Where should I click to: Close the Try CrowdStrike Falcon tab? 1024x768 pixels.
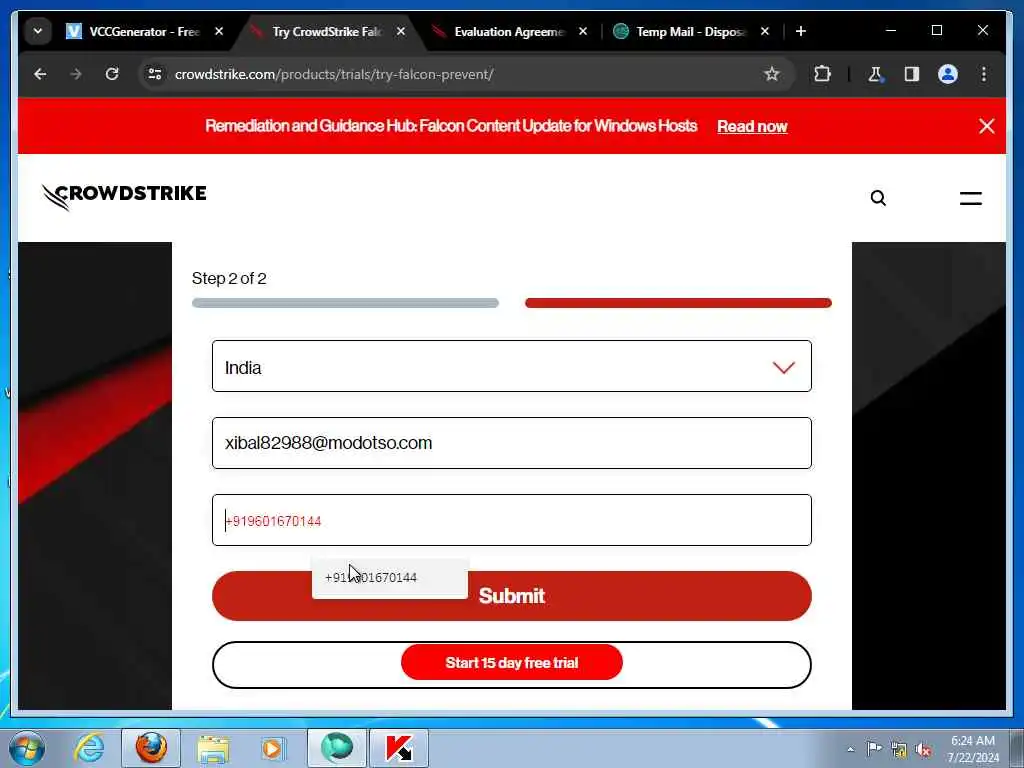[x=401, y=31]
